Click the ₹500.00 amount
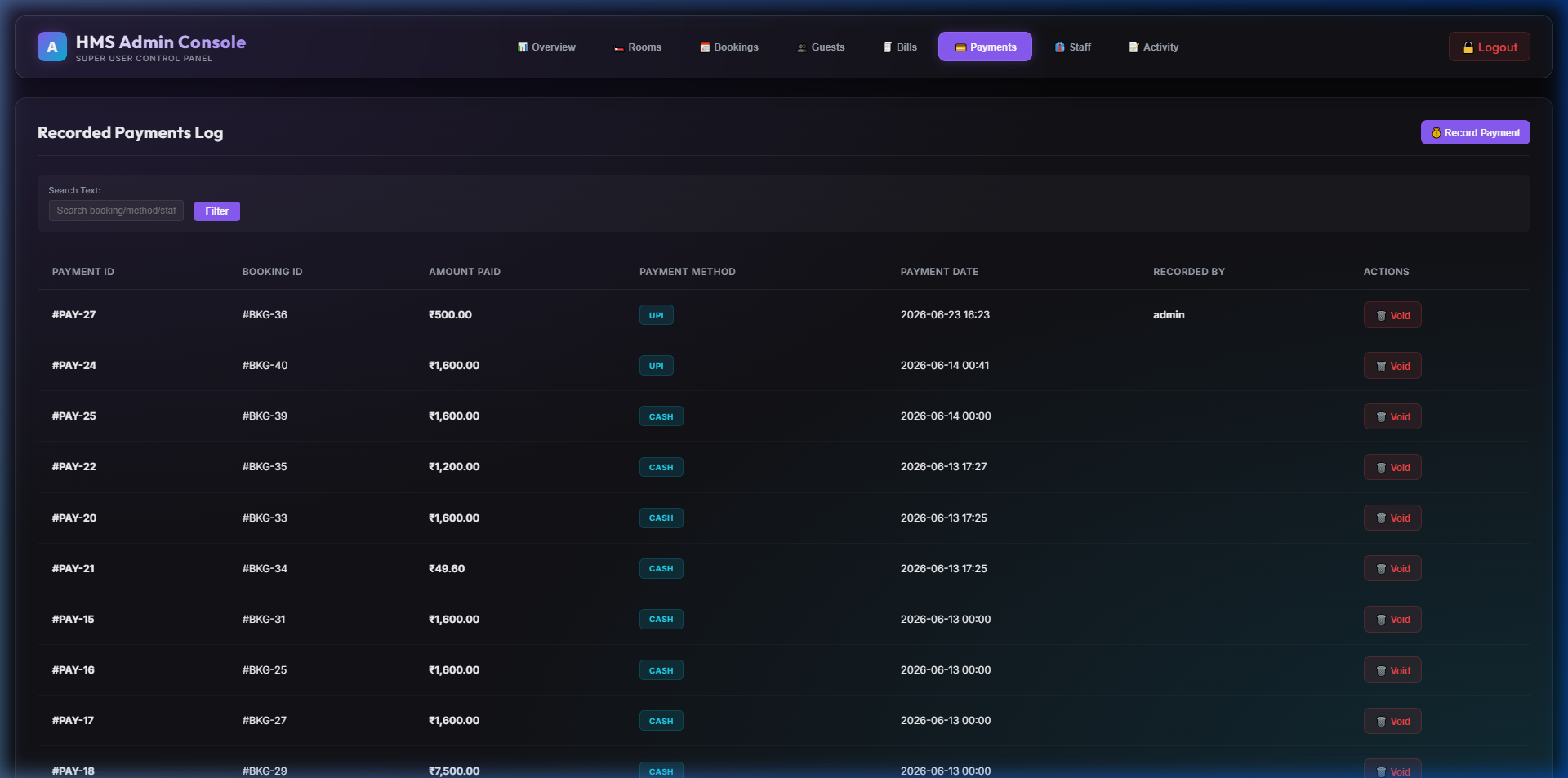Viewport: 1568px width, 778px height. 450,314
